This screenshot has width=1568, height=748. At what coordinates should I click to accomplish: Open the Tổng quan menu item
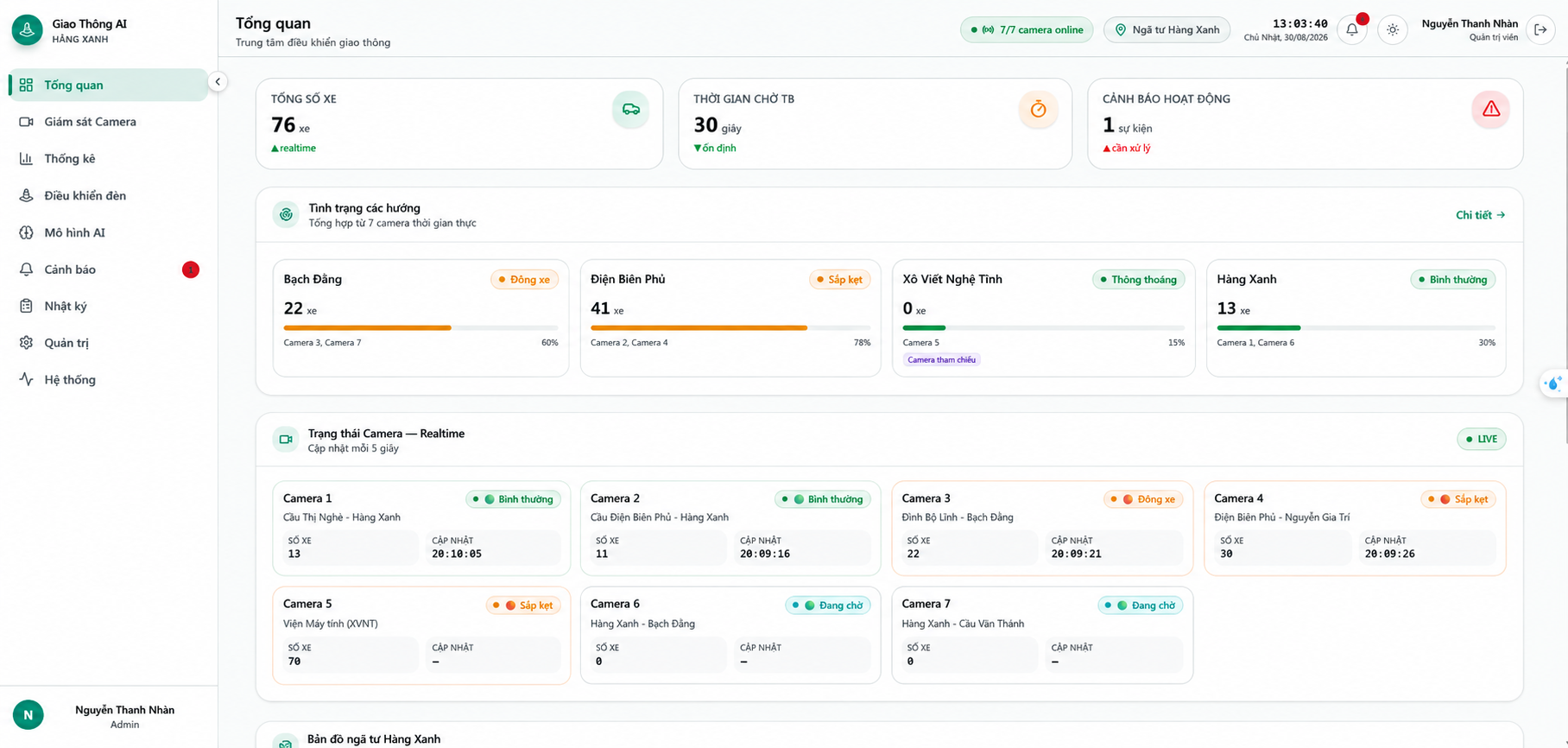tap(108, 85)
